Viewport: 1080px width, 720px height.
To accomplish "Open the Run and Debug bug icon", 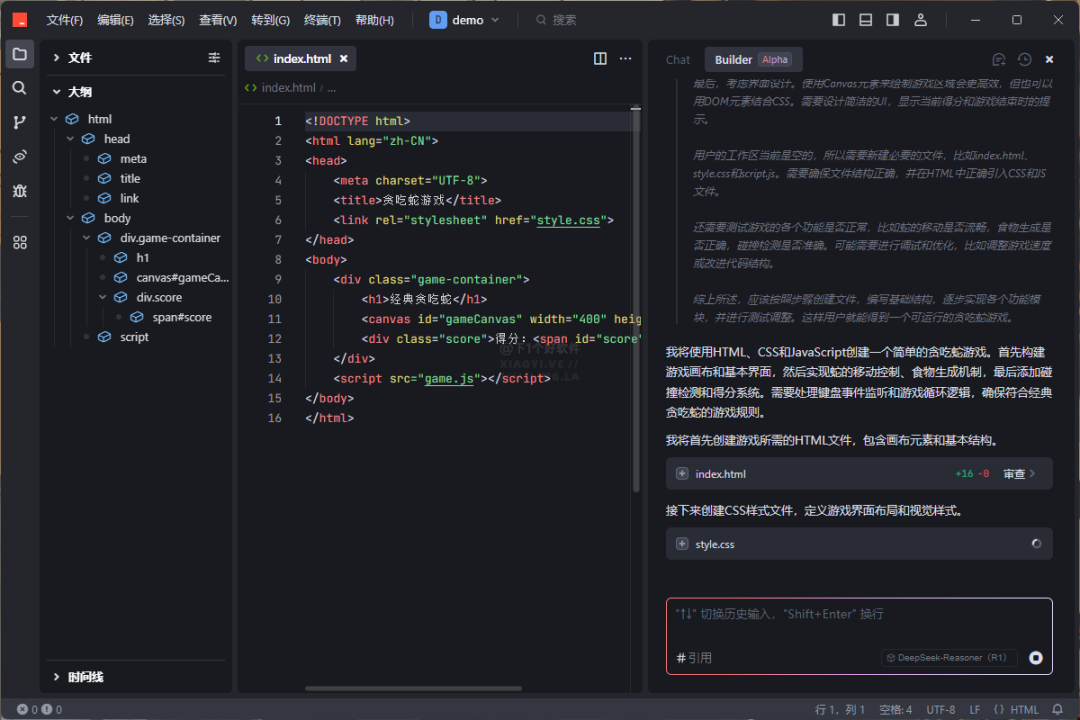I will [19, 190].
